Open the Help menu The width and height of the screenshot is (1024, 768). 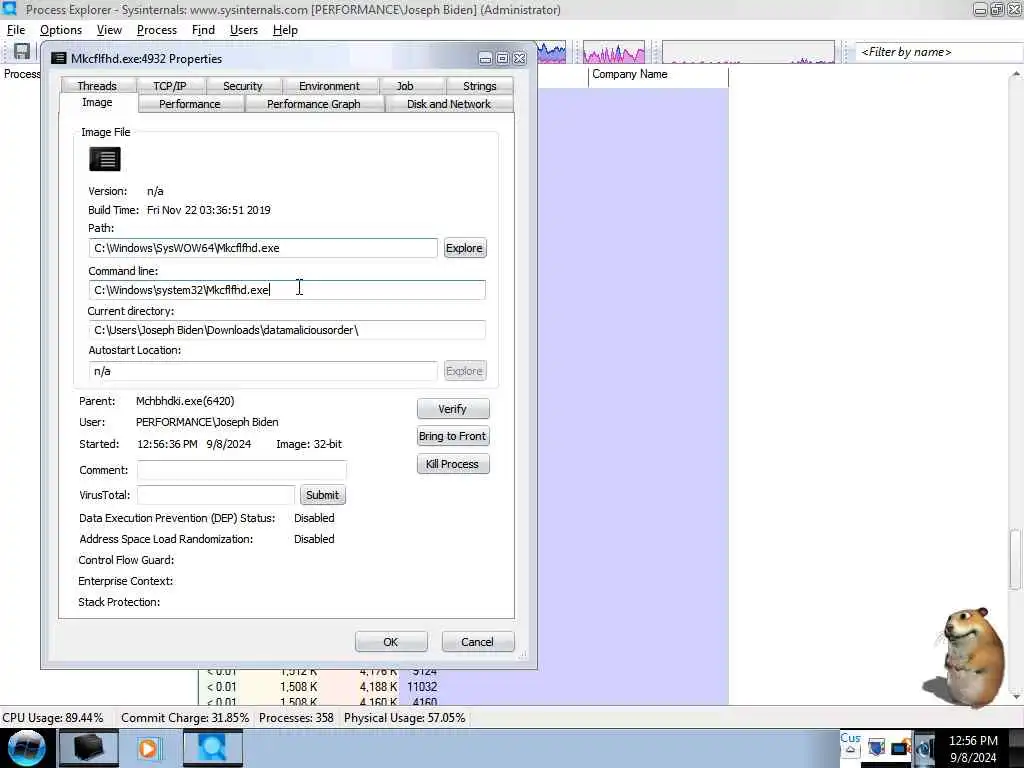285,30
